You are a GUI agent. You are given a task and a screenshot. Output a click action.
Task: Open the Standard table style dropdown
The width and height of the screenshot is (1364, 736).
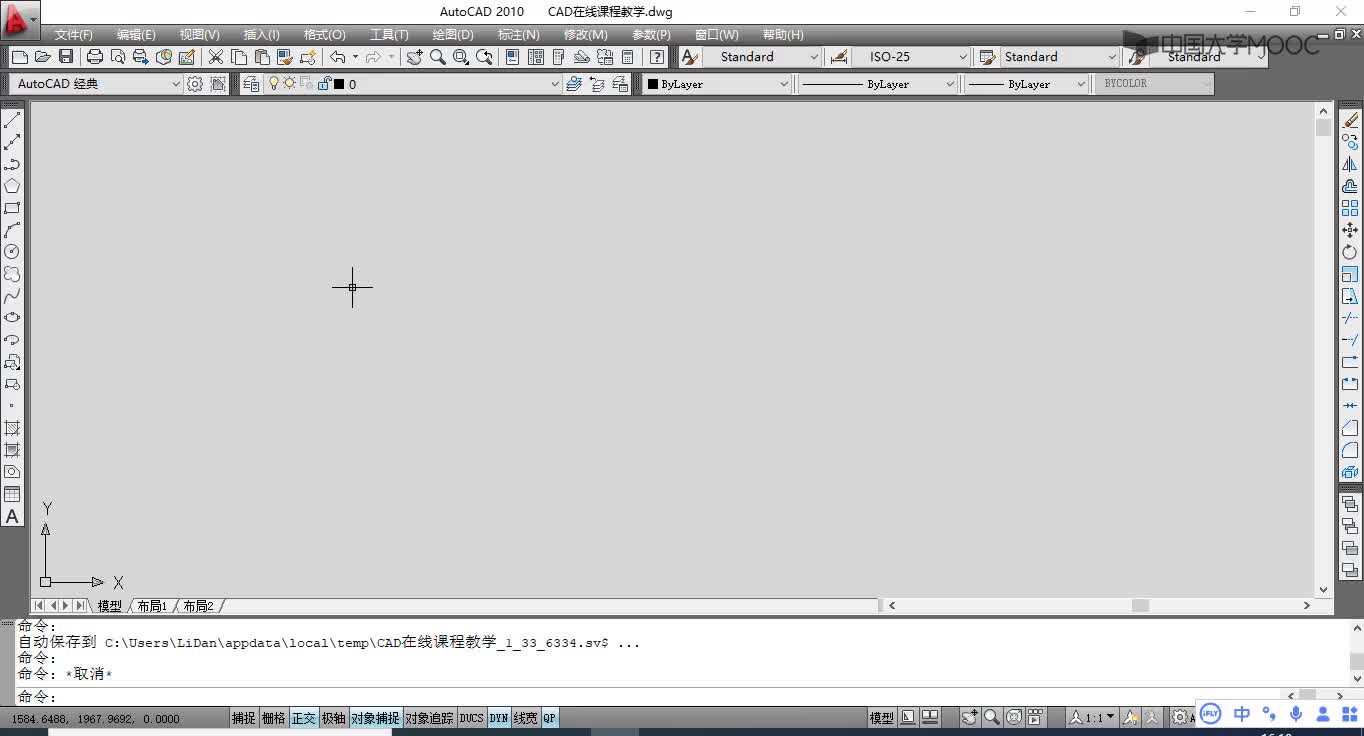pos(1059,57)
